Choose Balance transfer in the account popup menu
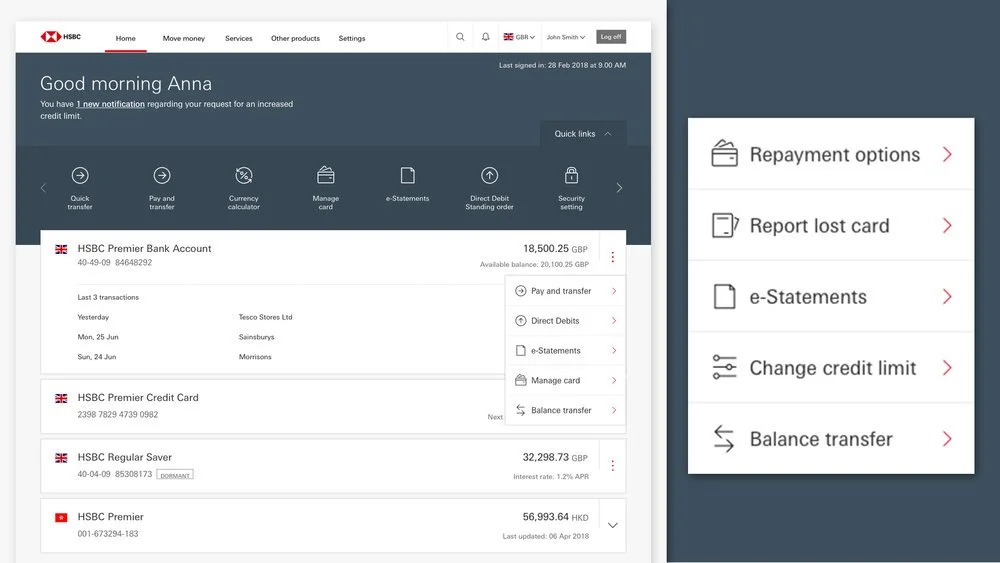 click(x=566, y=410)
